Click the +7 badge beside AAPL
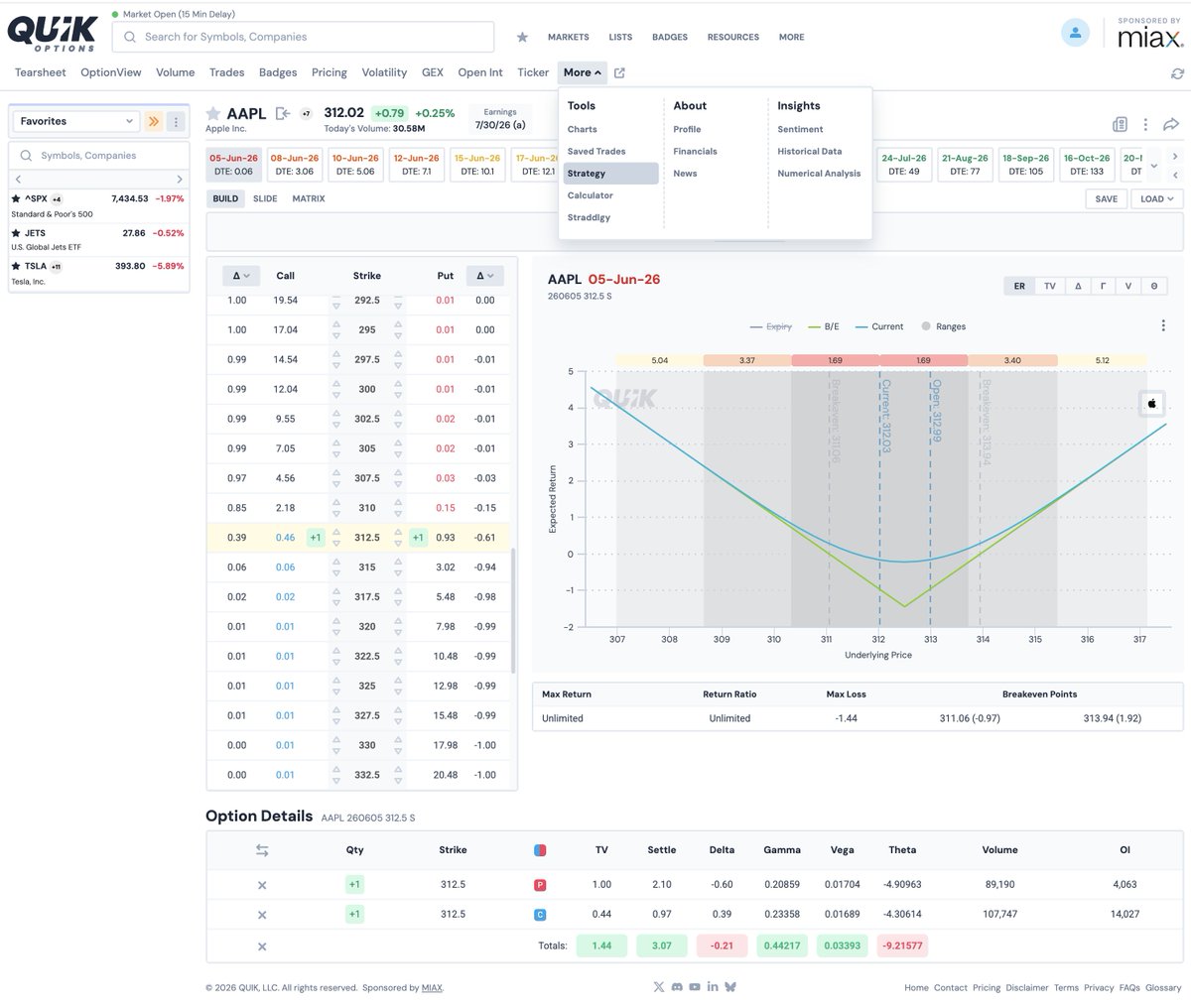Viewport: 1191px width, 1008px height. pyautogui.click(x=306, y=114)
